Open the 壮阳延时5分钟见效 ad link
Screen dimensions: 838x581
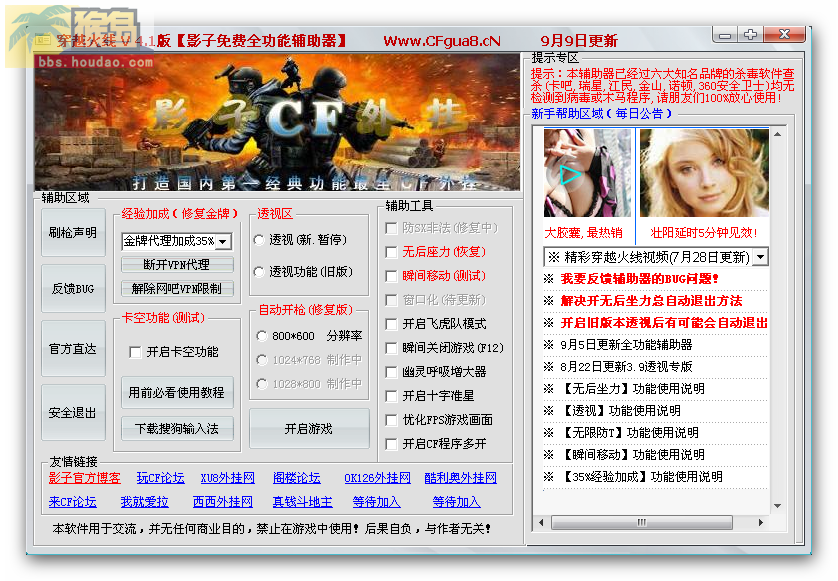pos(703,233)
